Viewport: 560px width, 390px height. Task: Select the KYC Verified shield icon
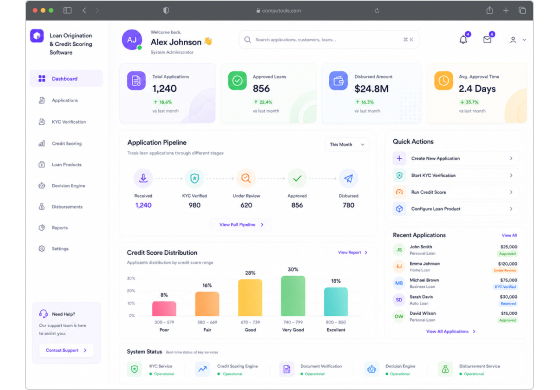194,178
